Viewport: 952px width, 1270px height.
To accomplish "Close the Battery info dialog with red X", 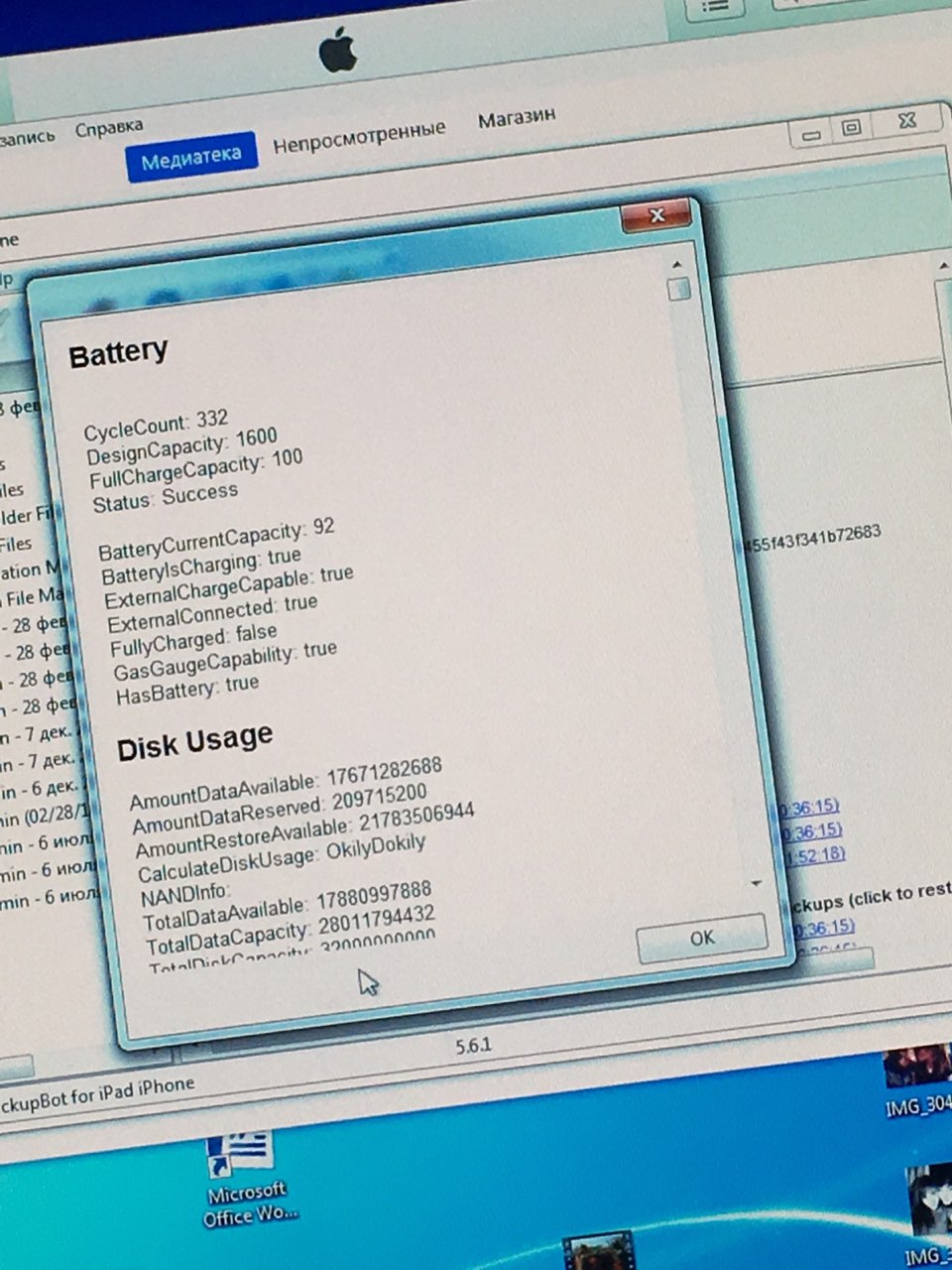I will point(655,215).
